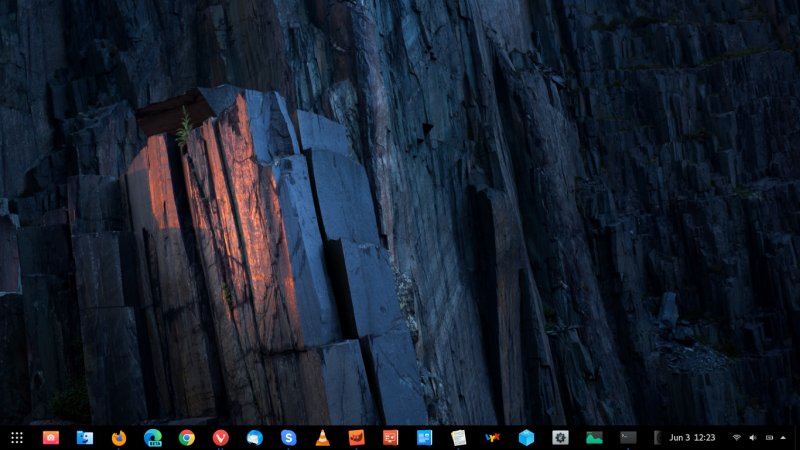Open the Vivaldi browser
Image resolution: width=800 pixels, height=450 pixels.
point(220,438)
